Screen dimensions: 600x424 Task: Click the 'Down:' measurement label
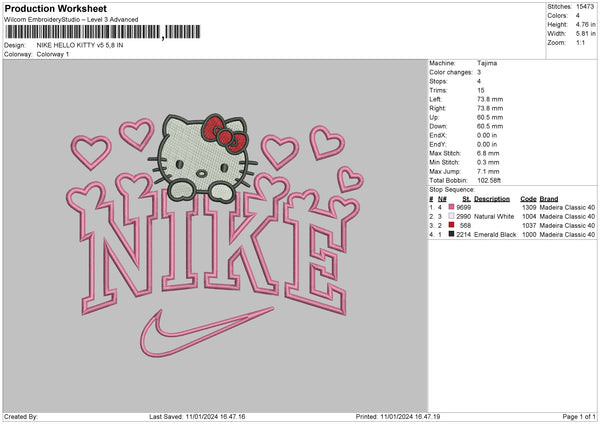pyautogui.click(x=438, y=126)
